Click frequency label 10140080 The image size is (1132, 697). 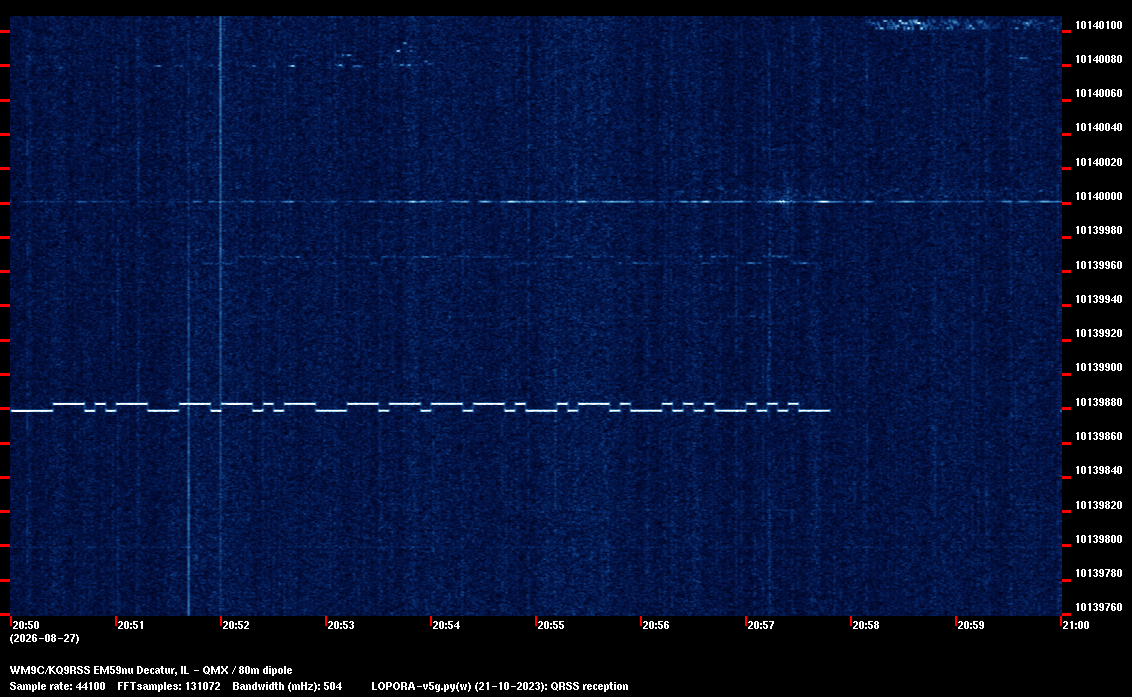pyautogui.click(x=1099, y=59)
